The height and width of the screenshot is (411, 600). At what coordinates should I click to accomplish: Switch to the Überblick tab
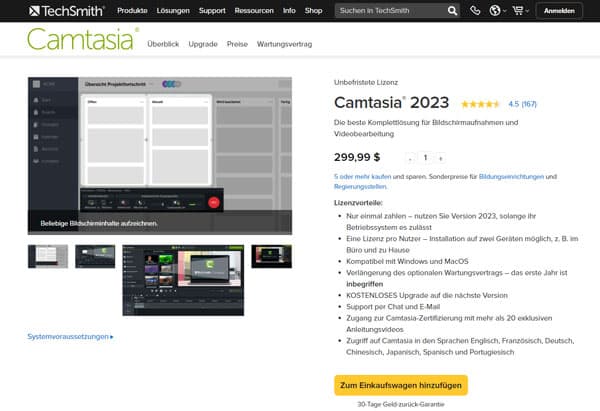pos(163,44)
